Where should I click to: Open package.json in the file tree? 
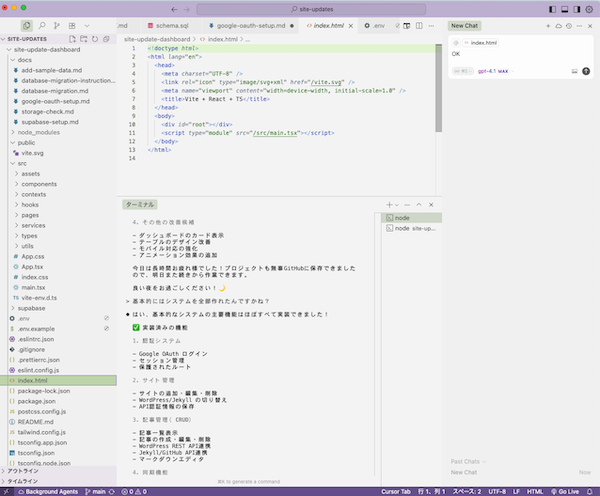point(58,401)
